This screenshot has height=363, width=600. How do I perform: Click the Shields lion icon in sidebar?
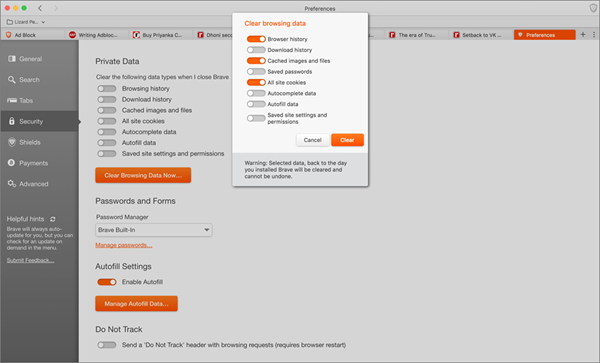12,142
